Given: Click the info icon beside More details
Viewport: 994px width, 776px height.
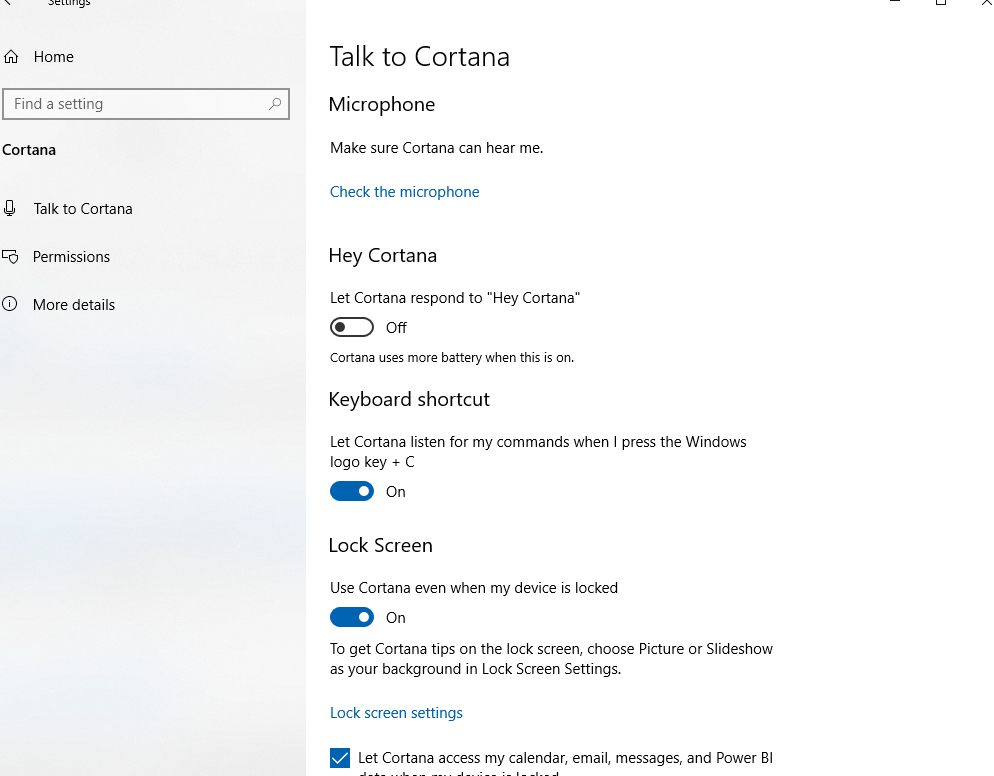Looking at the screenshot, I should pos(10,304).
